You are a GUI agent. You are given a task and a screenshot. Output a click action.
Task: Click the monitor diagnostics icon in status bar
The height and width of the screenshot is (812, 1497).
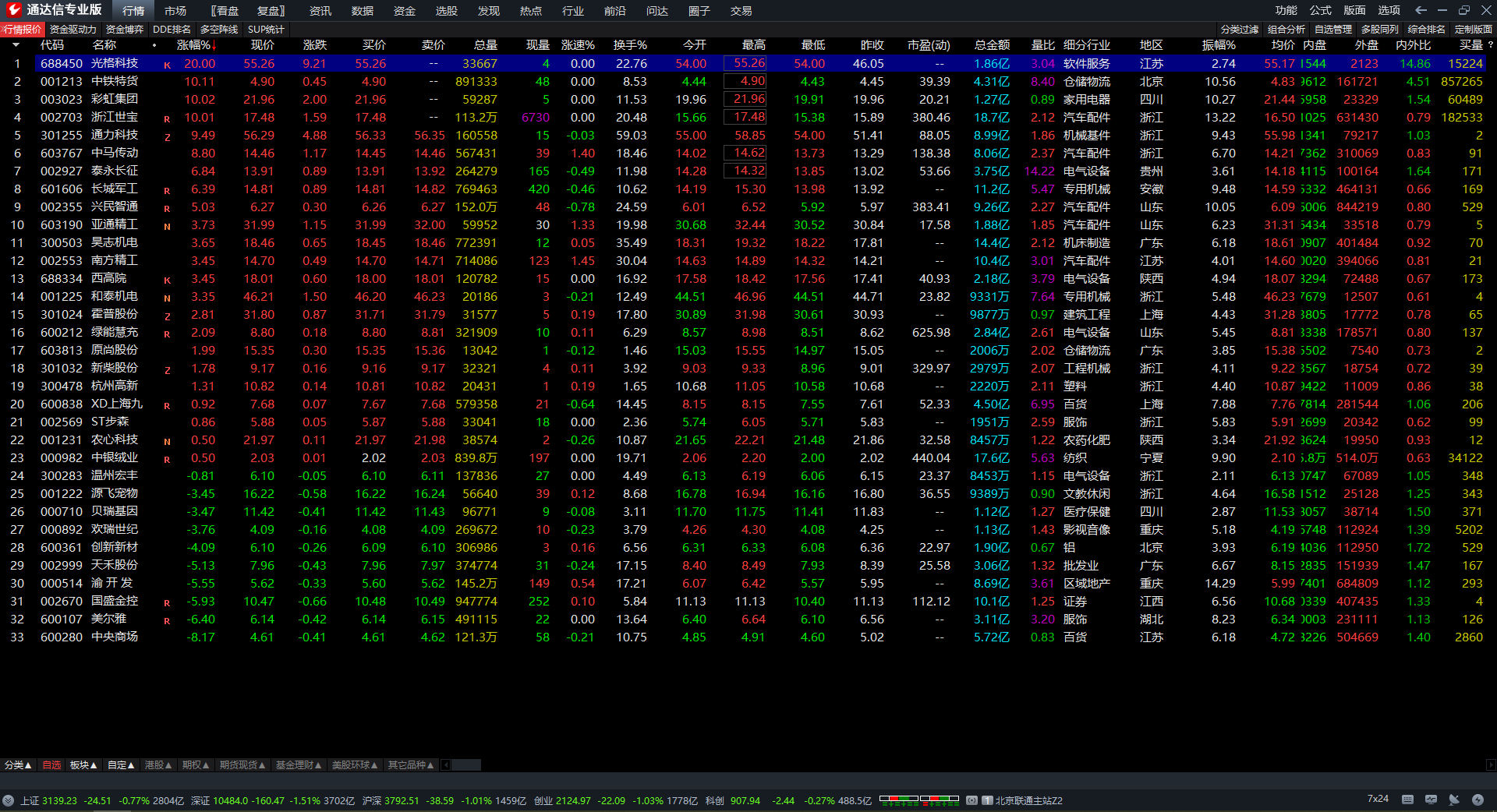pyautogui.click(x=1431, y=800)
